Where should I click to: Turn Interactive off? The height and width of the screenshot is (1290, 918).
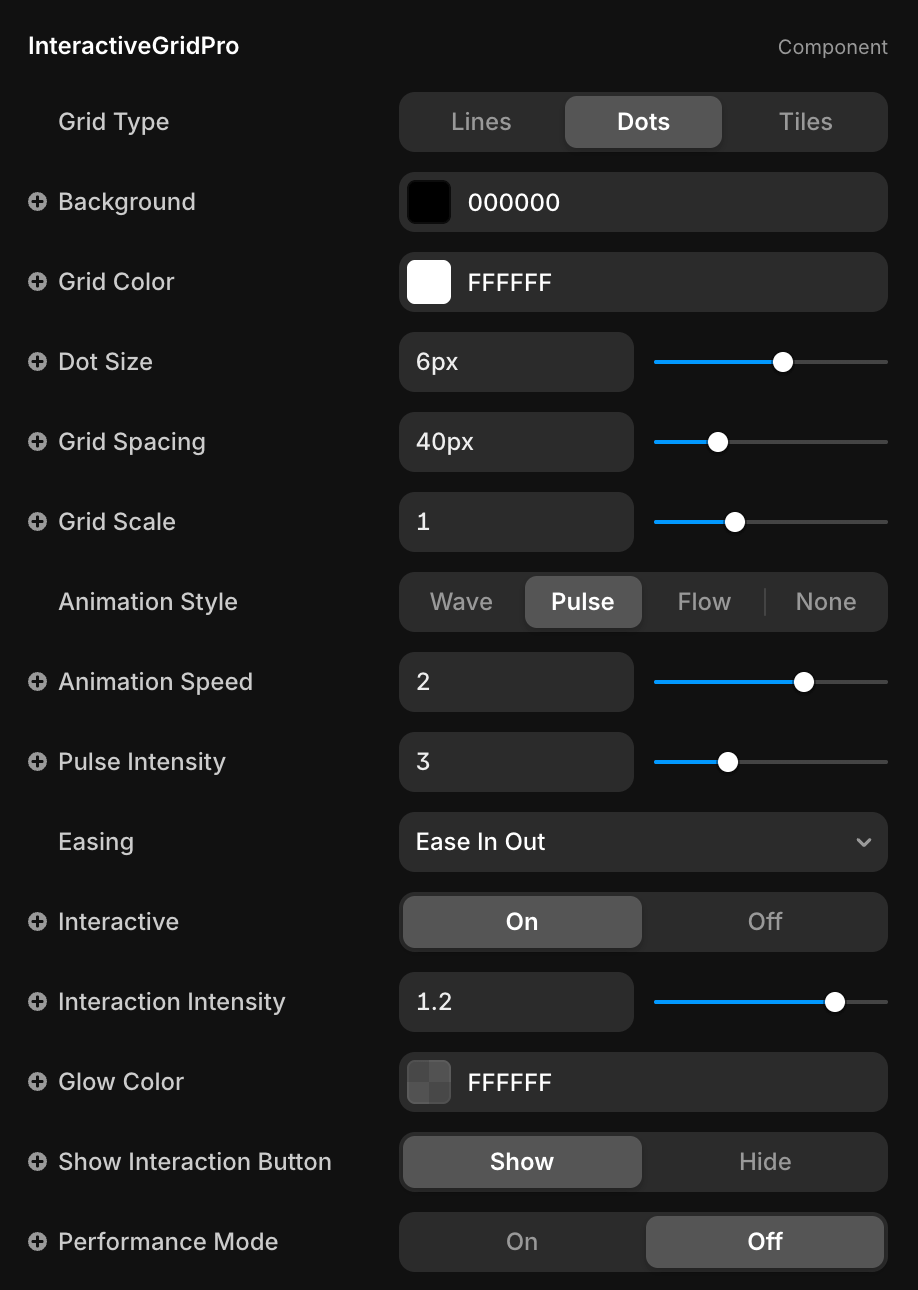(x=764, y=922)
